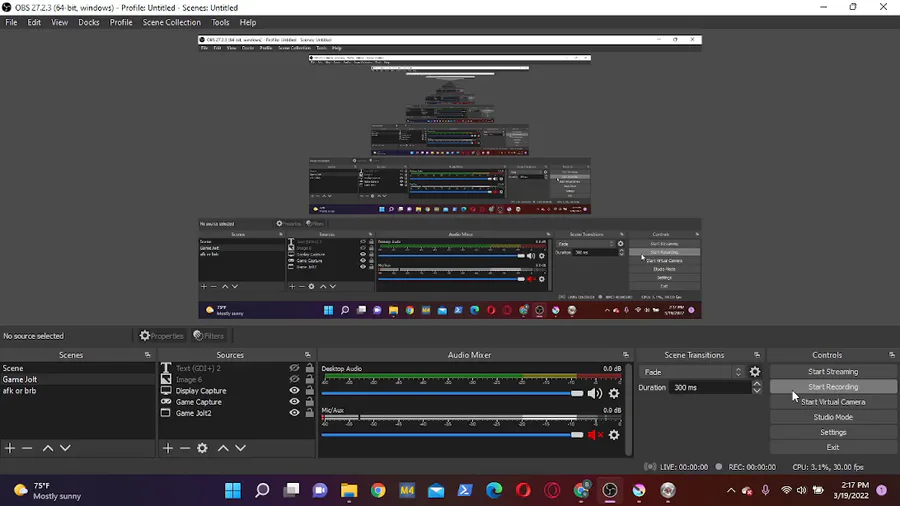
Task: Remove selected source with minus icon
Action: click(x=185, y=448)
